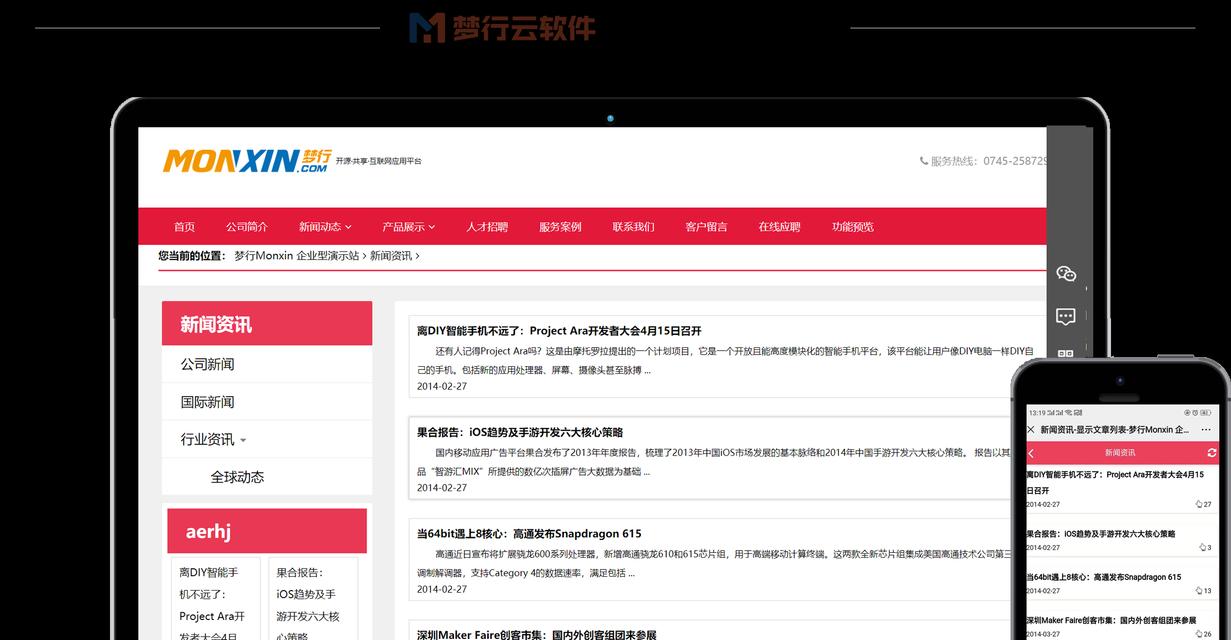The width and height of the screenshot is (1231, 640).
Task: Open article 深圳Maker Faire创客市集 in the main list
Action: click(536, 635)
